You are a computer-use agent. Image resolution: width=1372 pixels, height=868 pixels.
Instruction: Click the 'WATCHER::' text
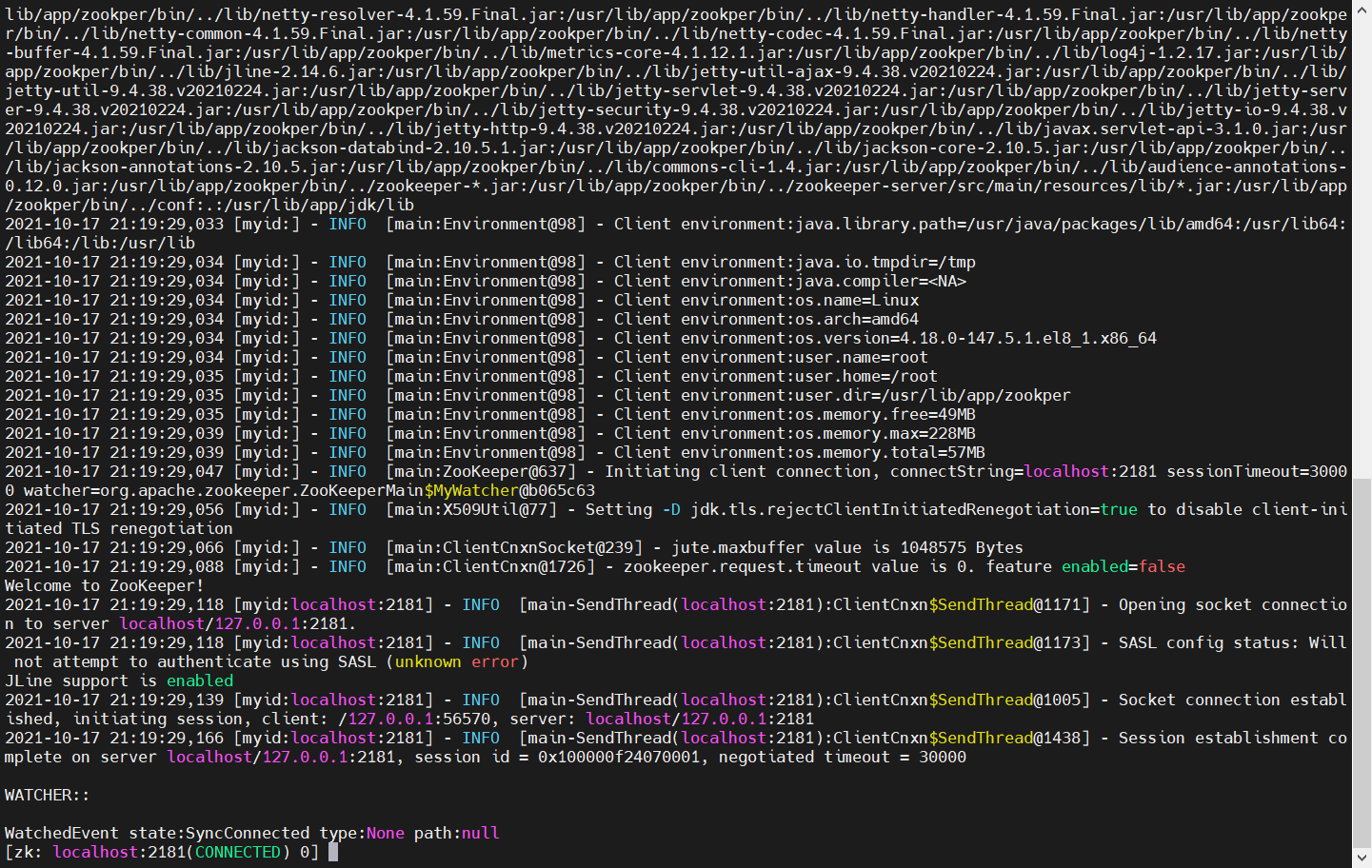pos(48,795)
